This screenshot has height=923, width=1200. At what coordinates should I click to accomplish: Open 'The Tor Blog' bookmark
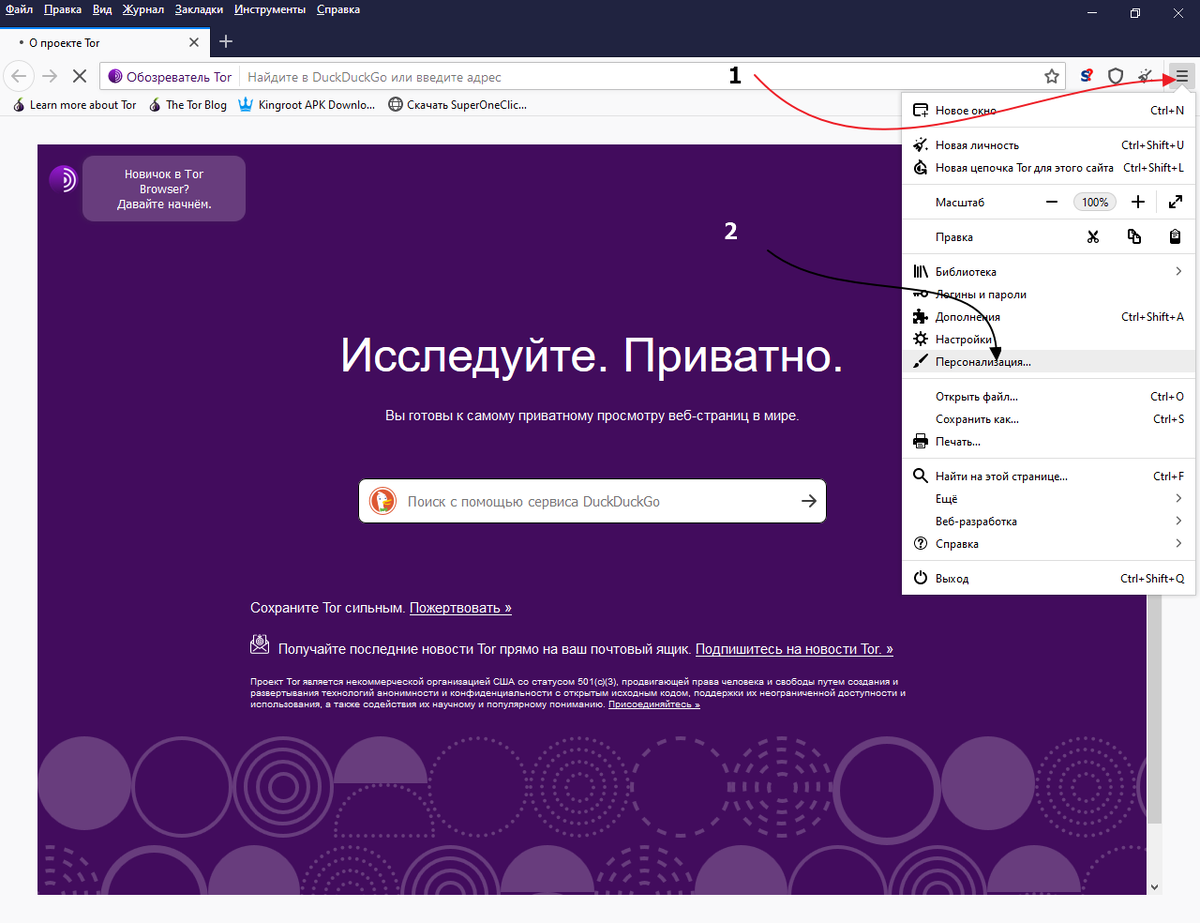click(188, 105)
